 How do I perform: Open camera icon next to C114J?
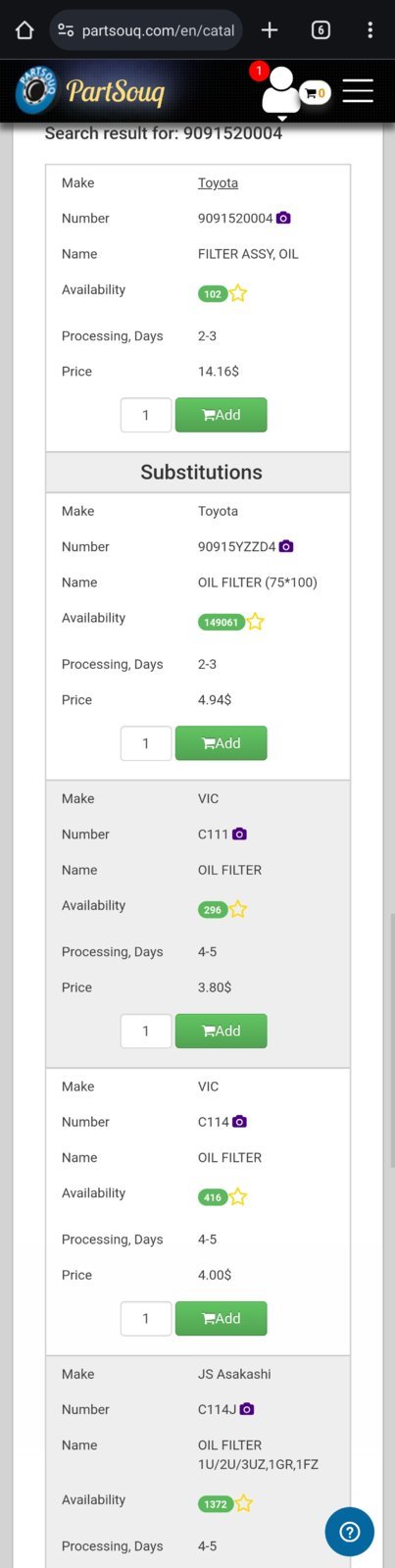tap(247, 1409)
